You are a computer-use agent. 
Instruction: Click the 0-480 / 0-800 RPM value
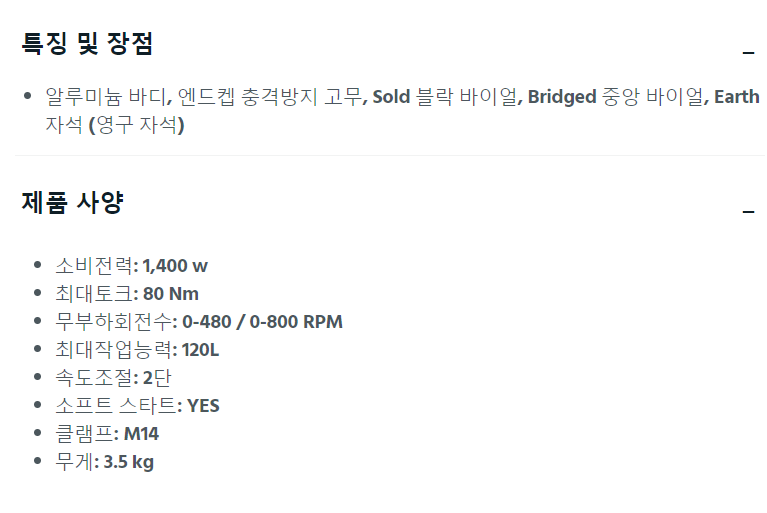click(262, 322)
